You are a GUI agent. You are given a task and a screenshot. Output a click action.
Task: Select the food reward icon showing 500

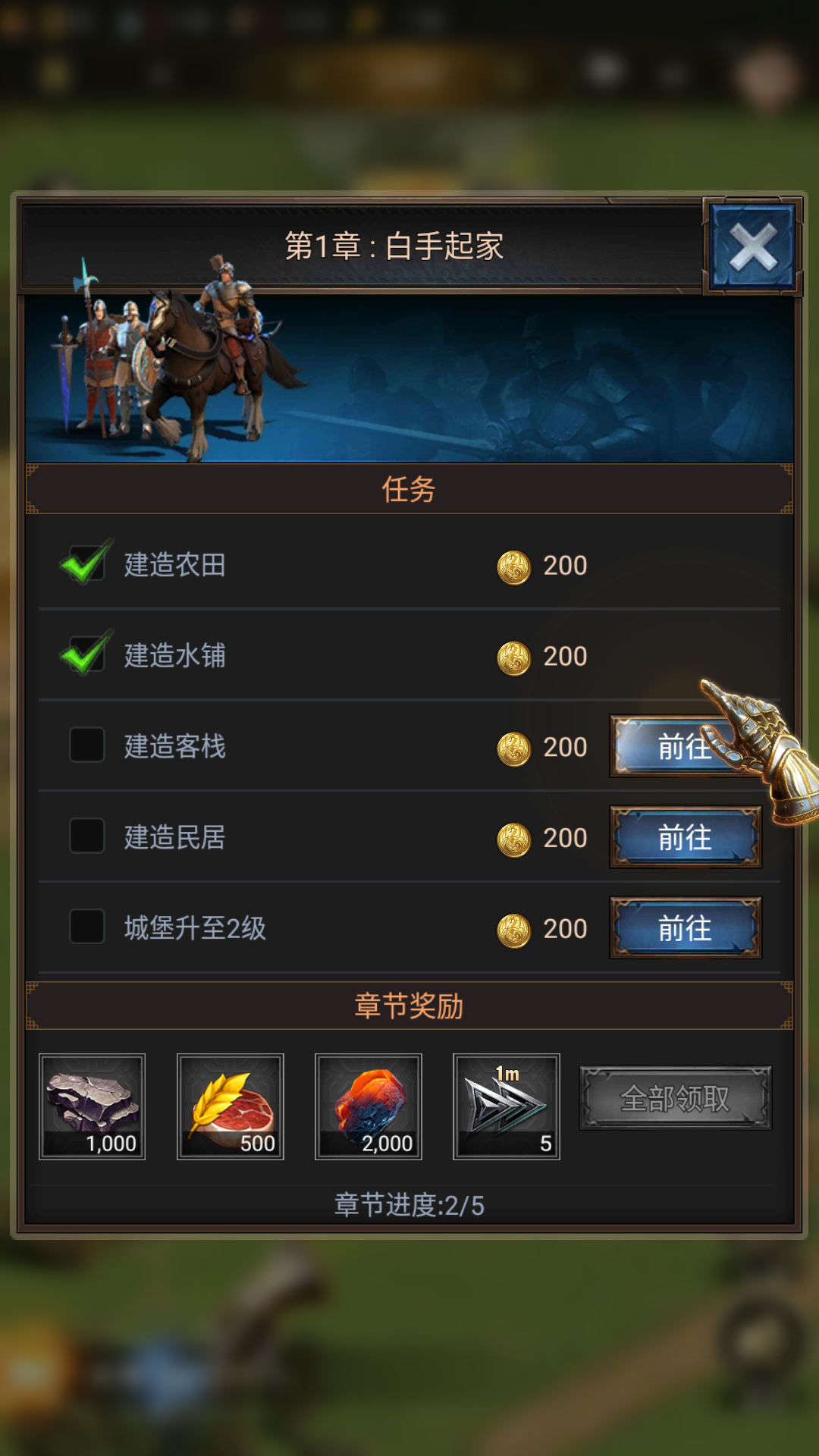tap(231, 1106)
